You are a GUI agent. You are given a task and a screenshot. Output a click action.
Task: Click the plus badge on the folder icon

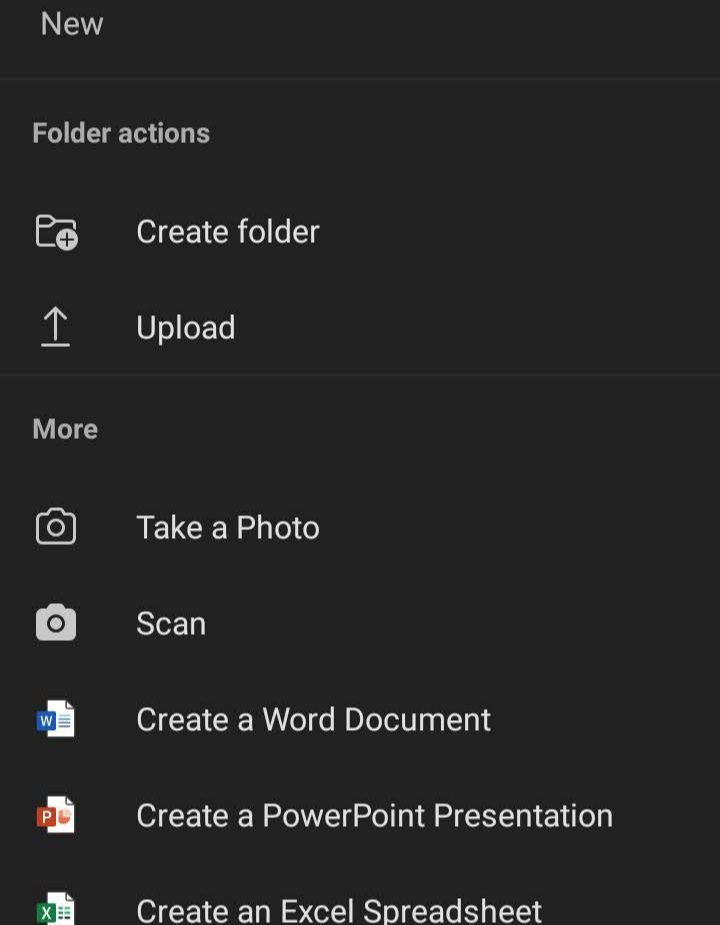pos(67,240)
